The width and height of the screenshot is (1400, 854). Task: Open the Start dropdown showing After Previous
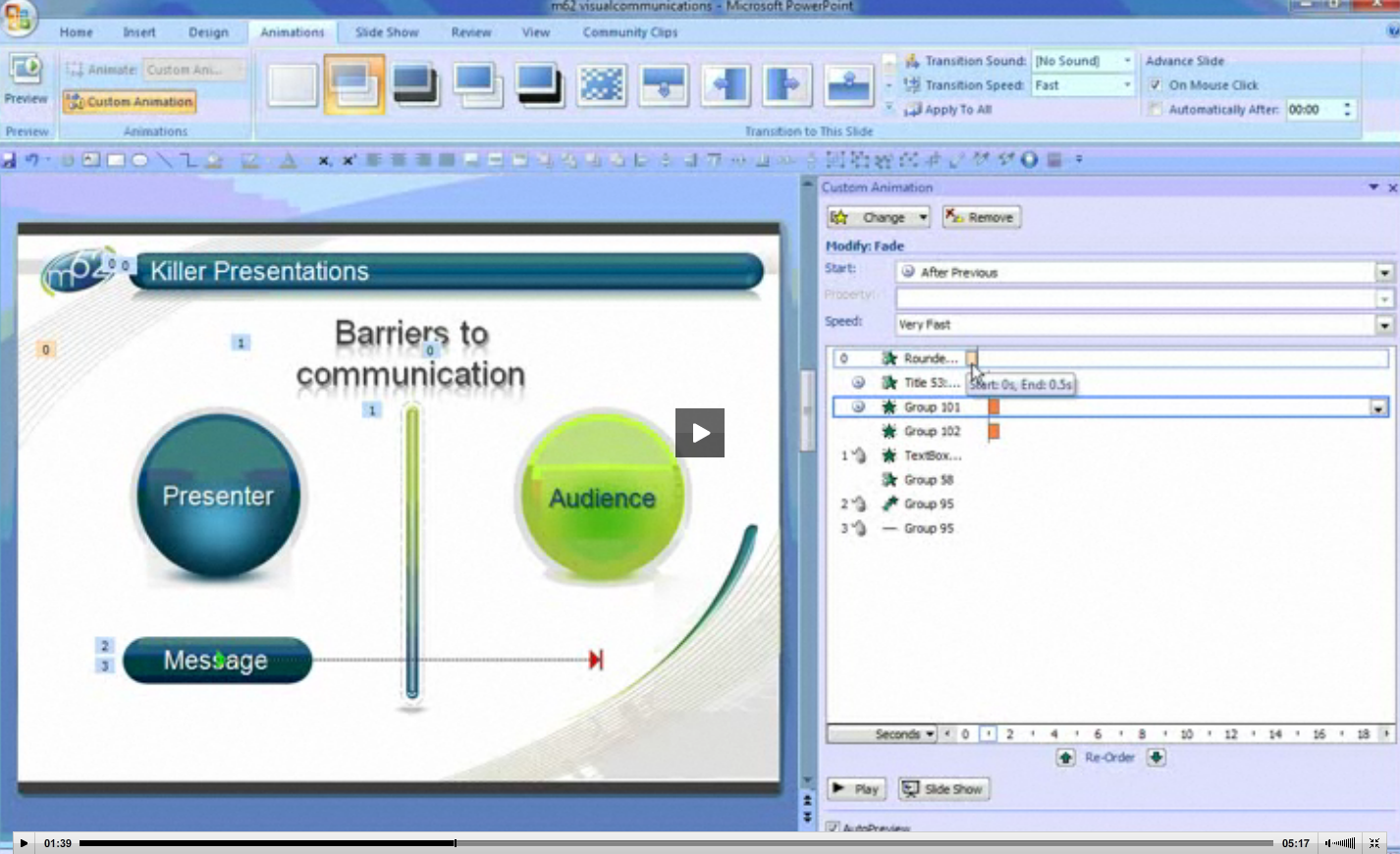(1384, 273)
